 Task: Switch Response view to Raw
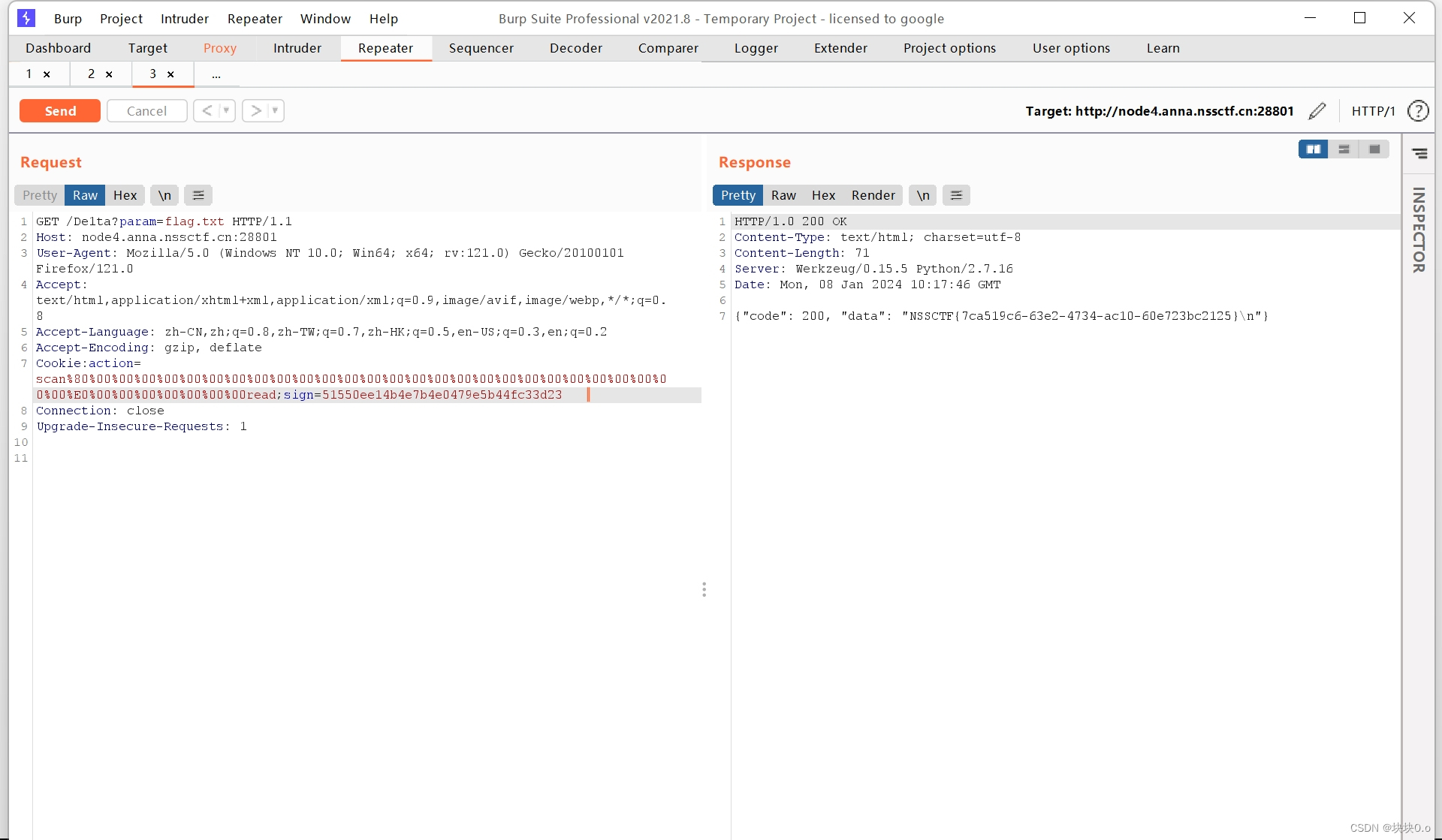pyautogui.click(x=783, y=195)
